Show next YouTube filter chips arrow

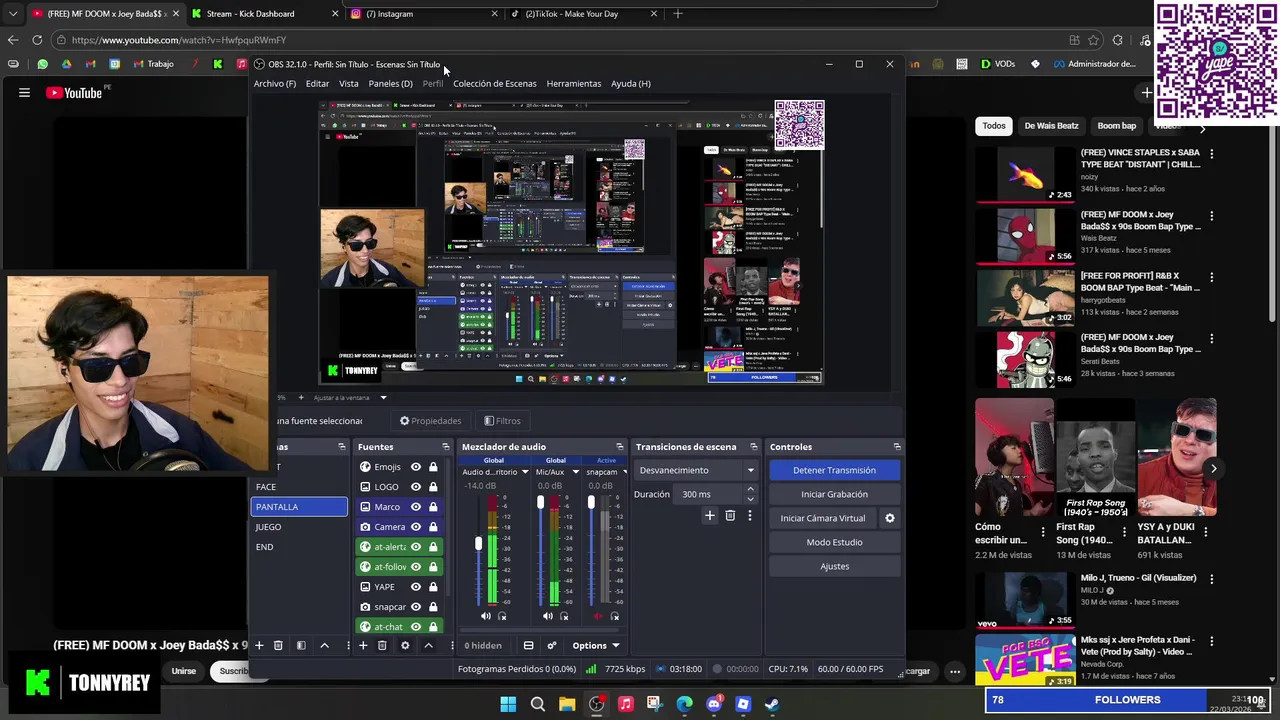click(1203, 127)
